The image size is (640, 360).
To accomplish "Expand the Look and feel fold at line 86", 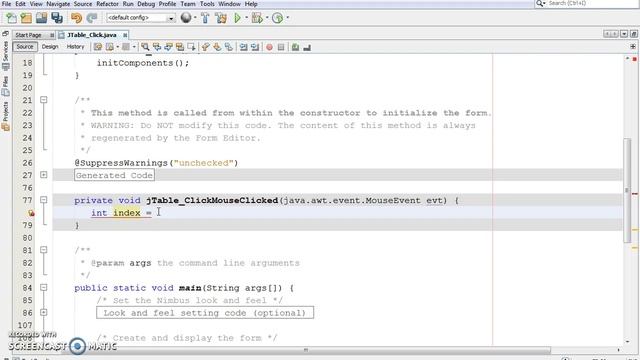I will 44,312.
